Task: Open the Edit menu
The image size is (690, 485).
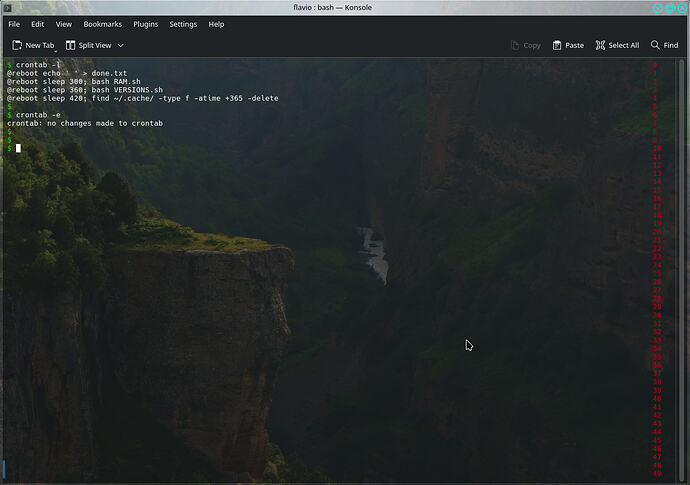Action: click(x=37, y=24)
